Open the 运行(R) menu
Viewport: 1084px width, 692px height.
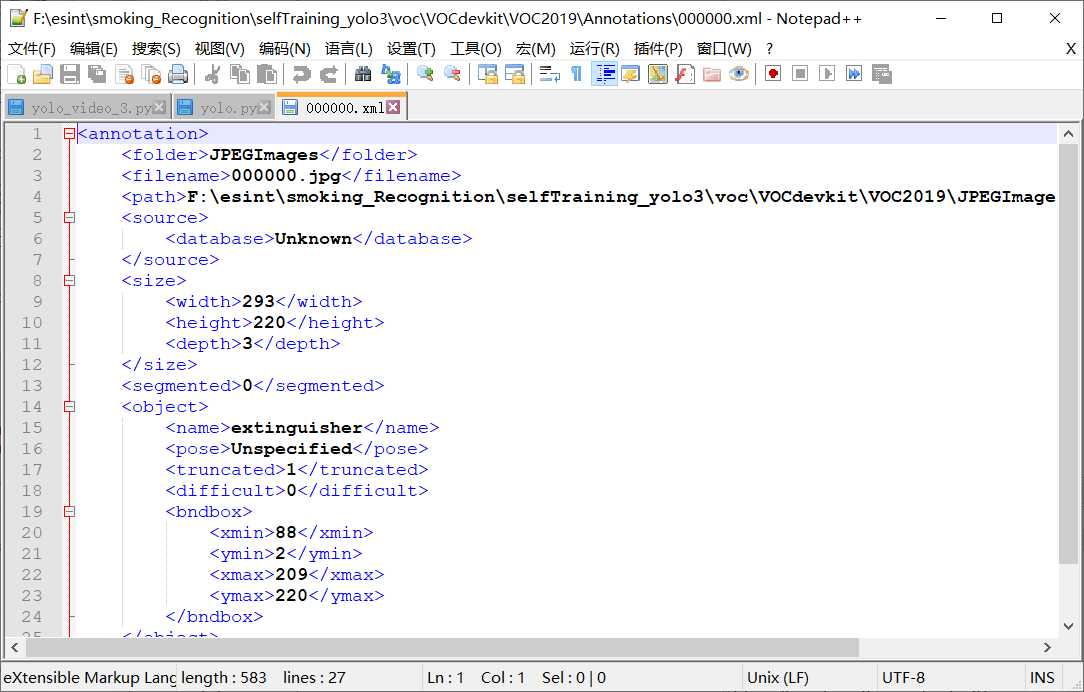(594, 48)
